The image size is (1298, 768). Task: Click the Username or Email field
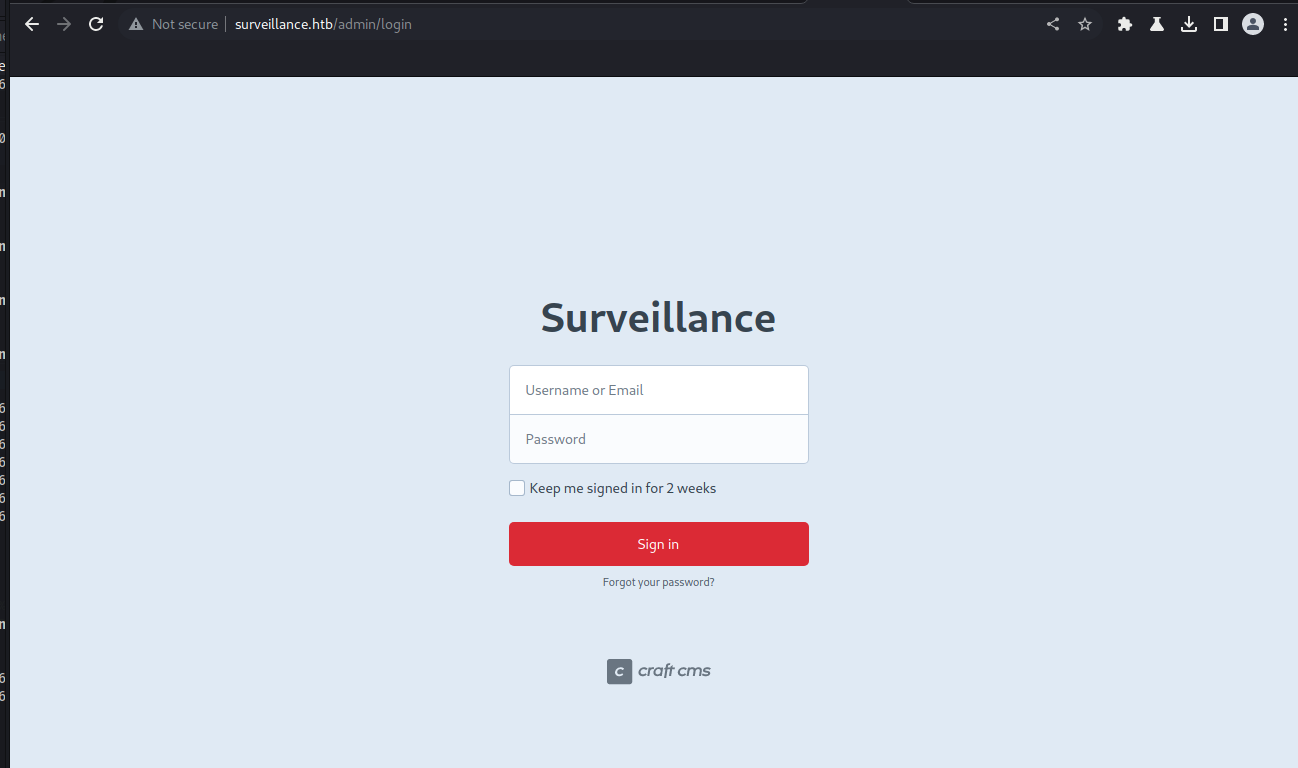coord(658,390)
